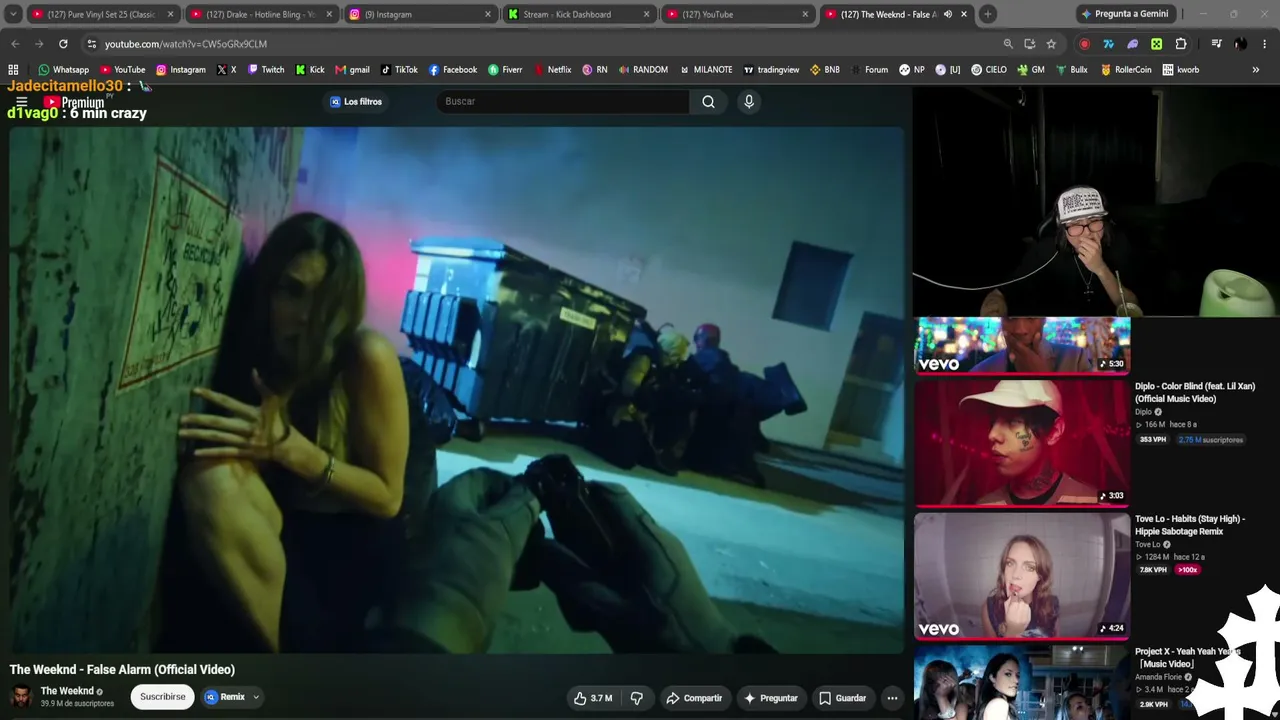Image resolution: width=1280 pixels, height=720 pixels.
Task: Mute the The Weeknd tab audio
Action: [948, 14]
